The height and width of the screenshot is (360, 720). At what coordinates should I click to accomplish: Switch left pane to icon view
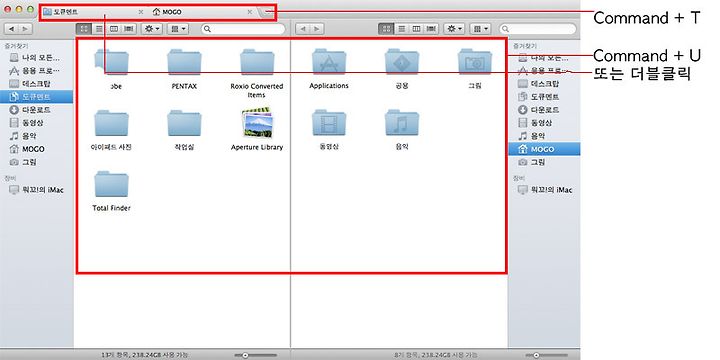[84, 29]
